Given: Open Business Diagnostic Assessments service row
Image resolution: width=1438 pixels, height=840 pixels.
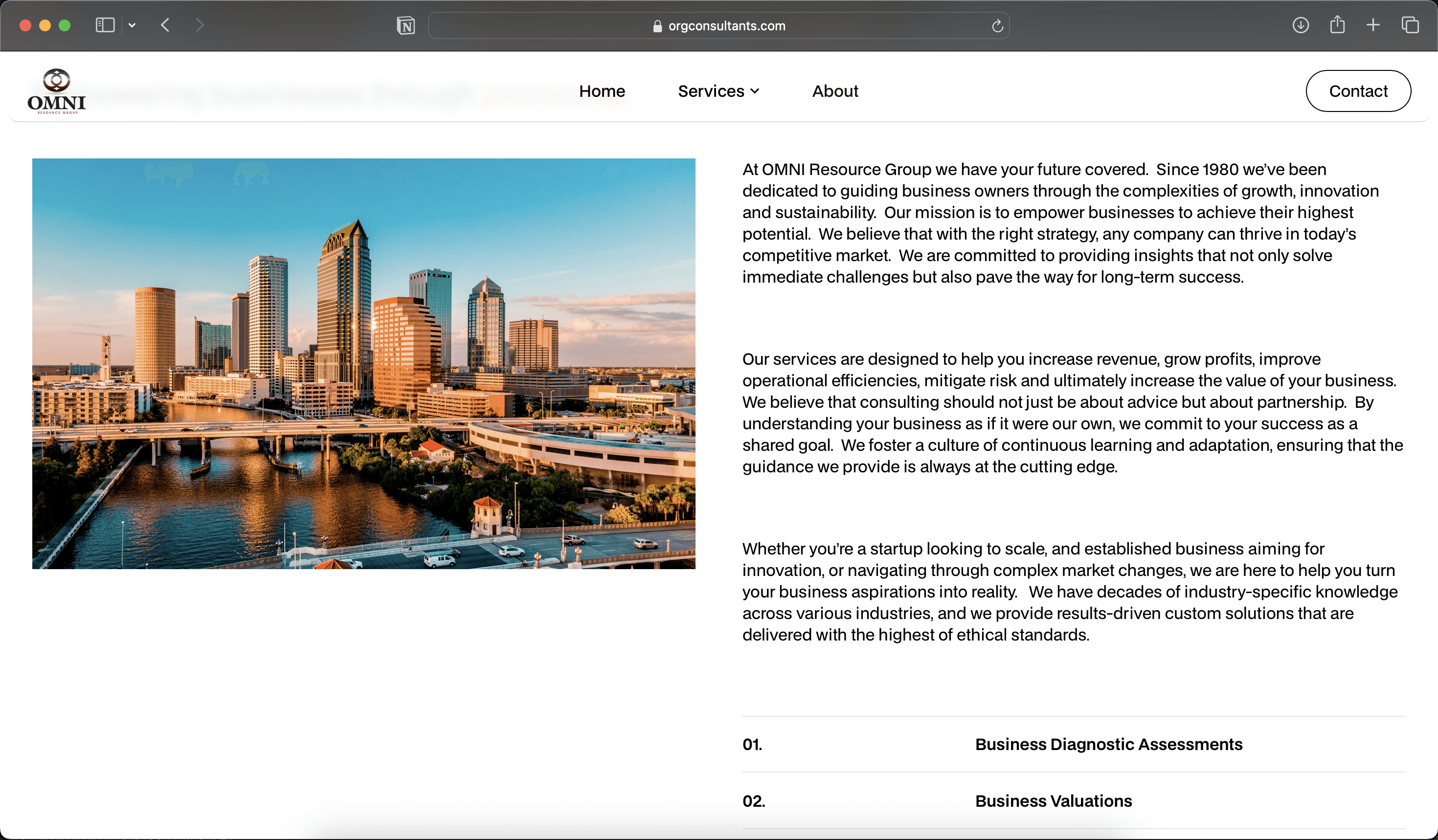Looking at the screenshot, I should tap(1073, 744).
